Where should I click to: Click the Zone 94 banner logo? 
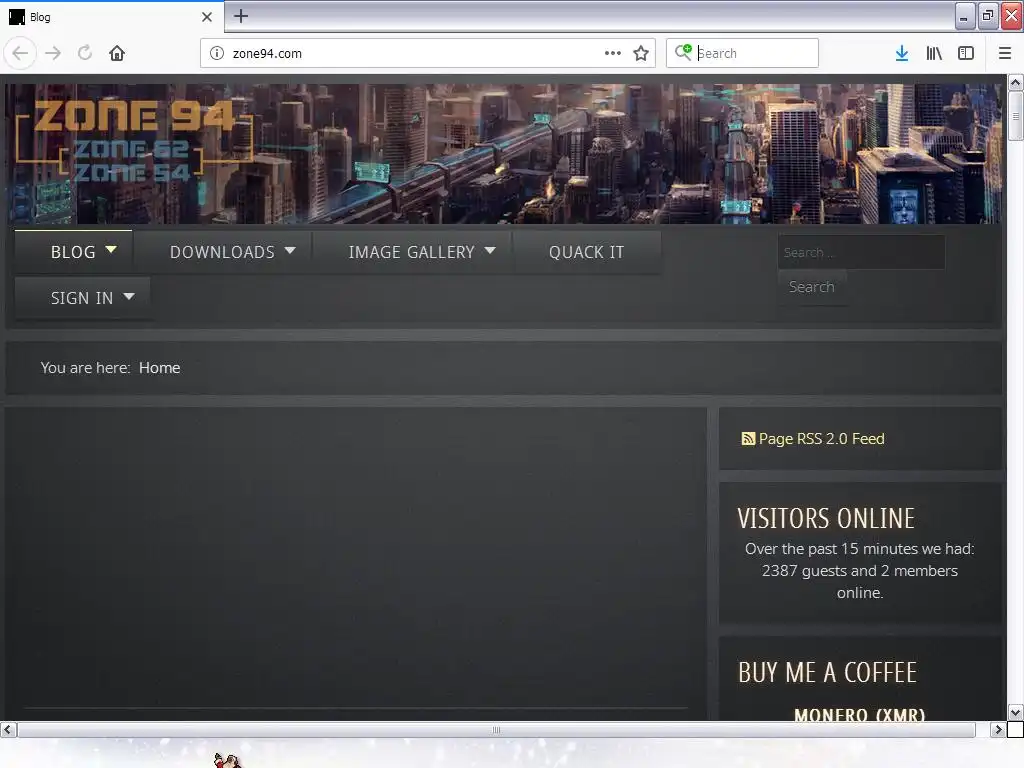coord(134,139)
